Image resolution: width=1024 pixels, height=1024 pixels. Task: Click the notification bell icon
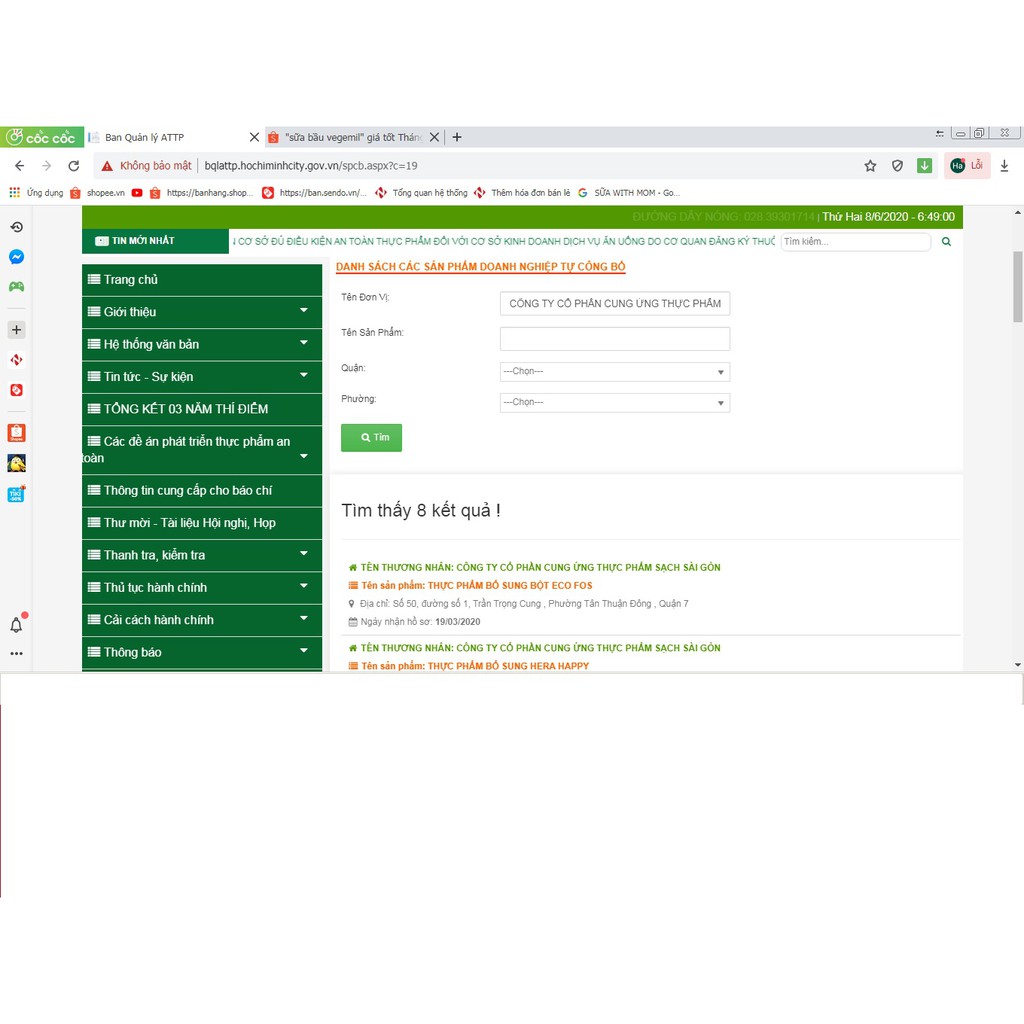(x=16, y=625)
